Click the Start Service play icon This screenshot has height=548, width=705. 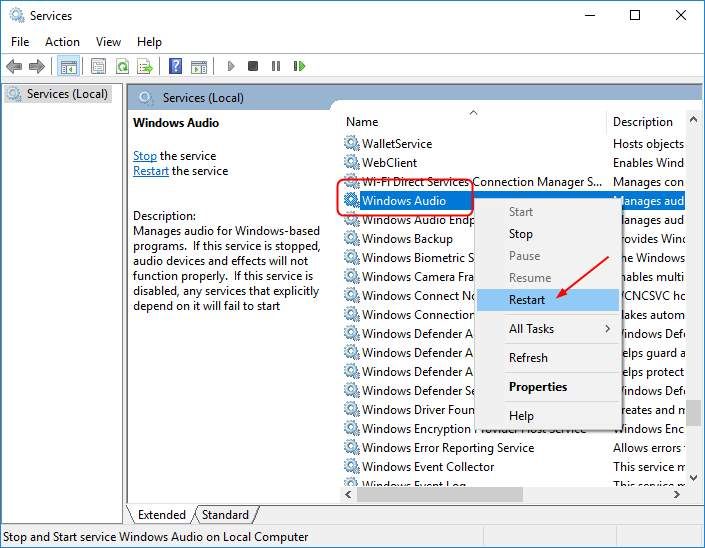tap(231, 67)
